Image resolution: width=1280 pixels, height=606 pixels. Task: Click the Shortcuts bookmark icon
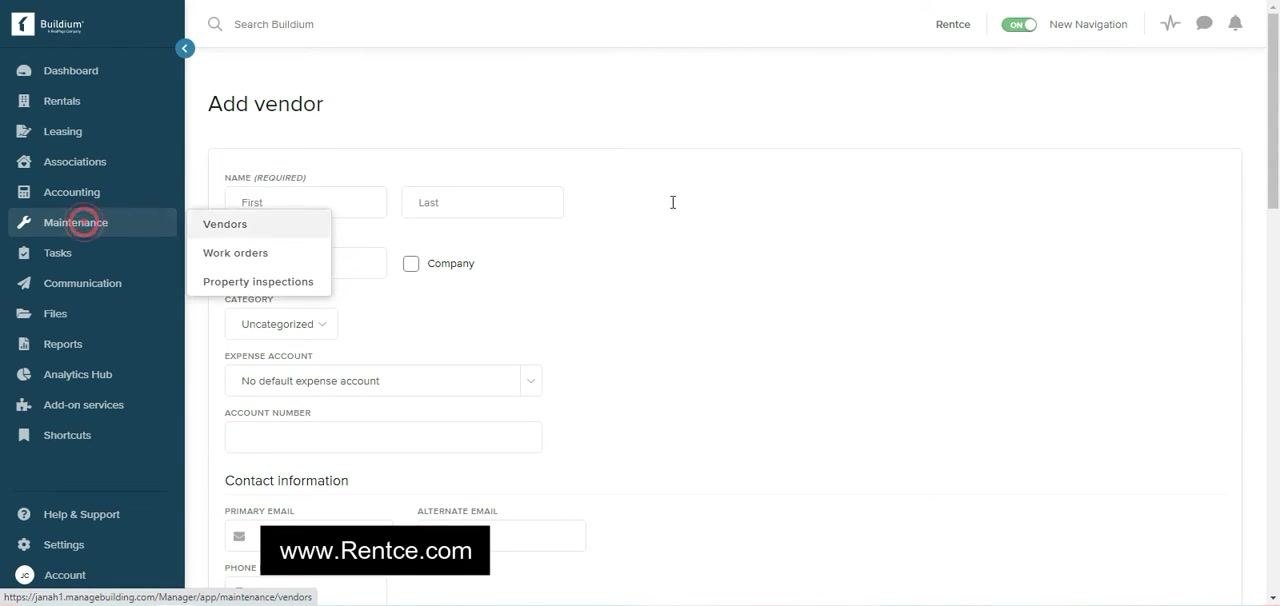point(24,435)
